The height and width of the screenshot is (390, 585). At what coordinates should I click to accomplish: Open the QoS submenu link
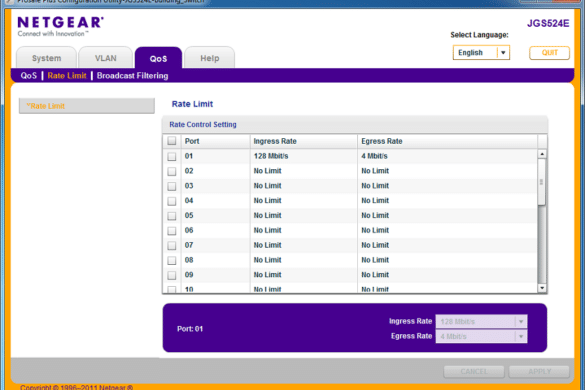click(x=29, y=76)
